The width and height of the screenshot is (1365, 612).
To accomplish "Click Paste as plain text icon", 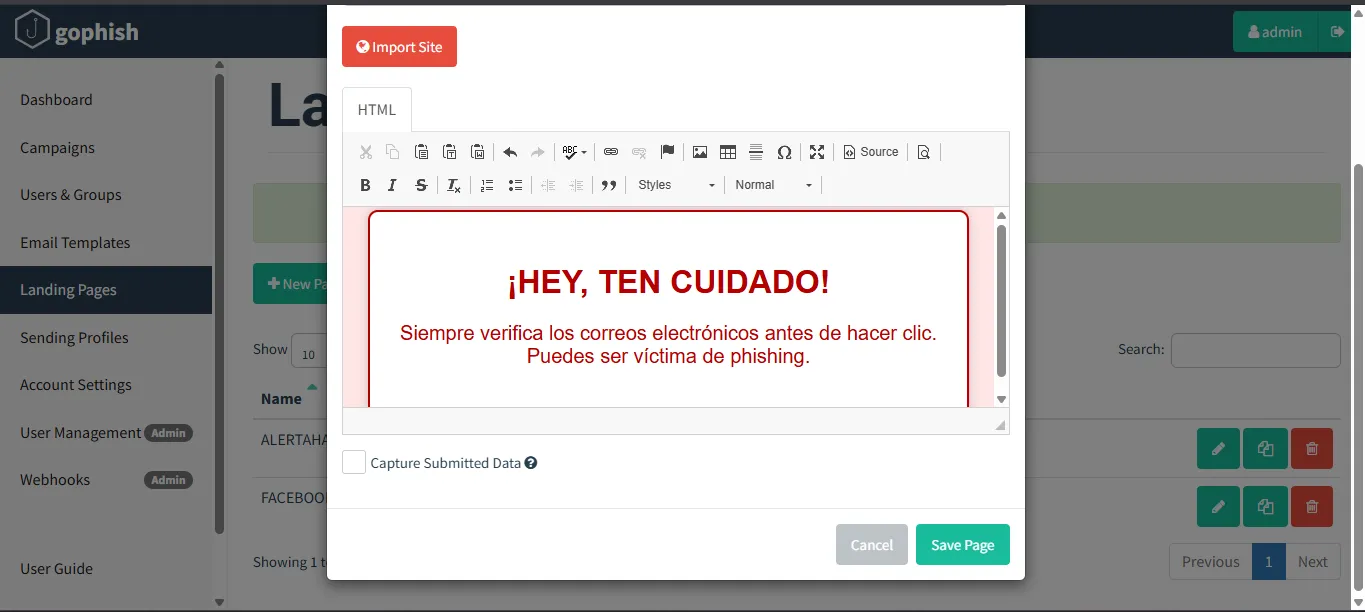I will click(449, 152).
